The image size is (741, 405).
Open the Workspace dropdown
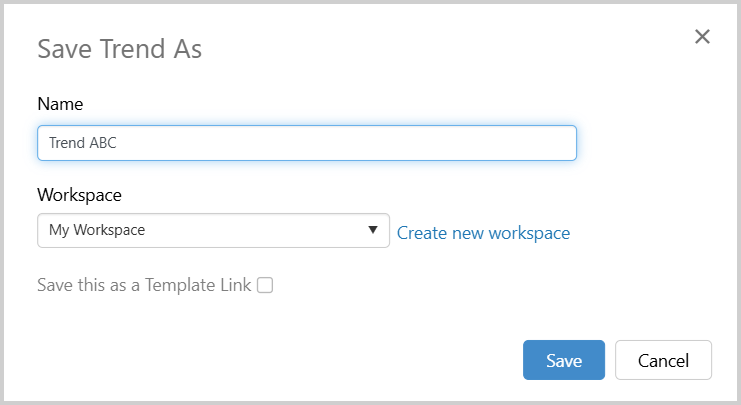[213, 230]
